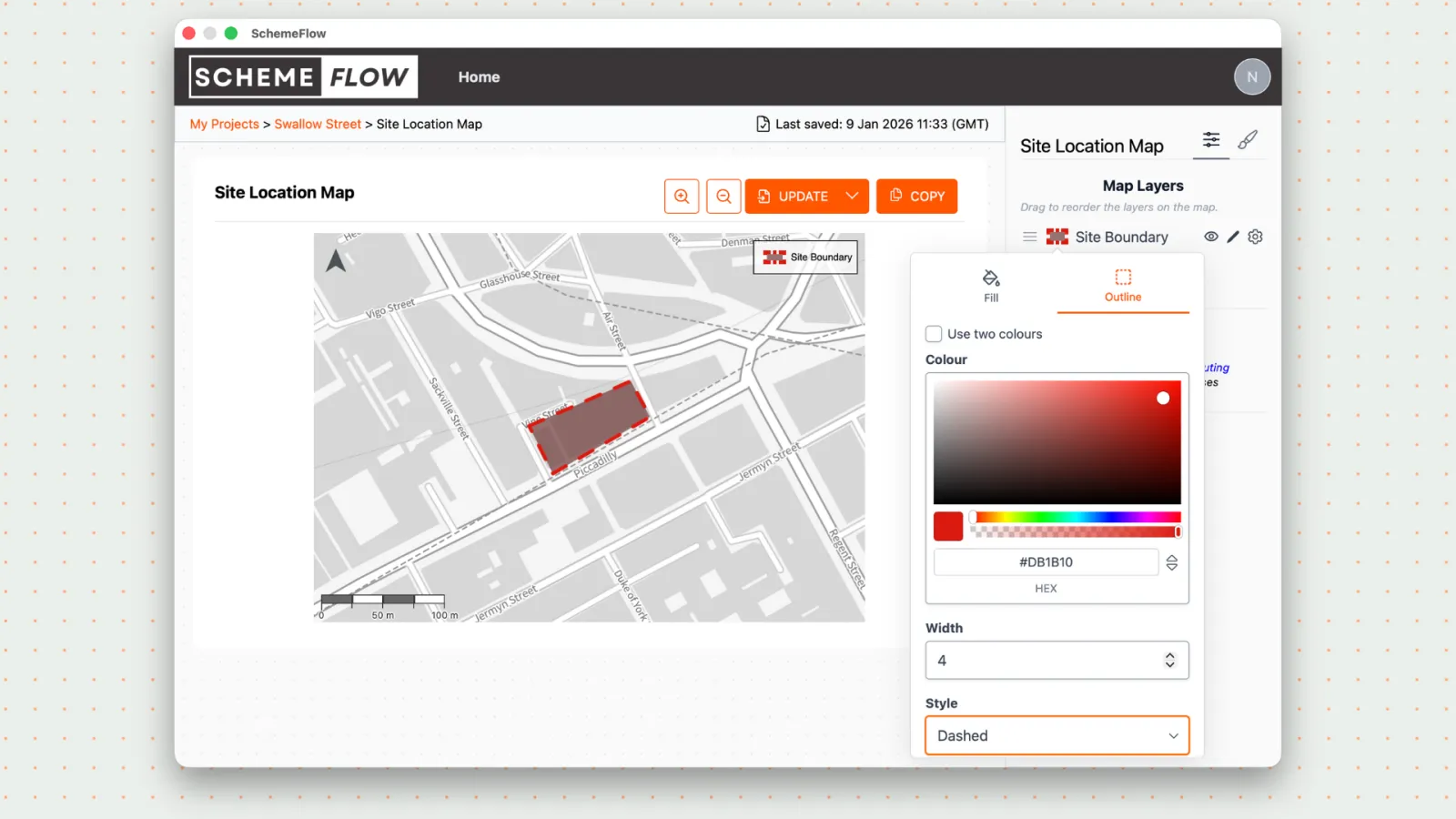This screenshot has width=1456, height=819.
Task: Switch to the Outline tab
Action: point(1123,286)
